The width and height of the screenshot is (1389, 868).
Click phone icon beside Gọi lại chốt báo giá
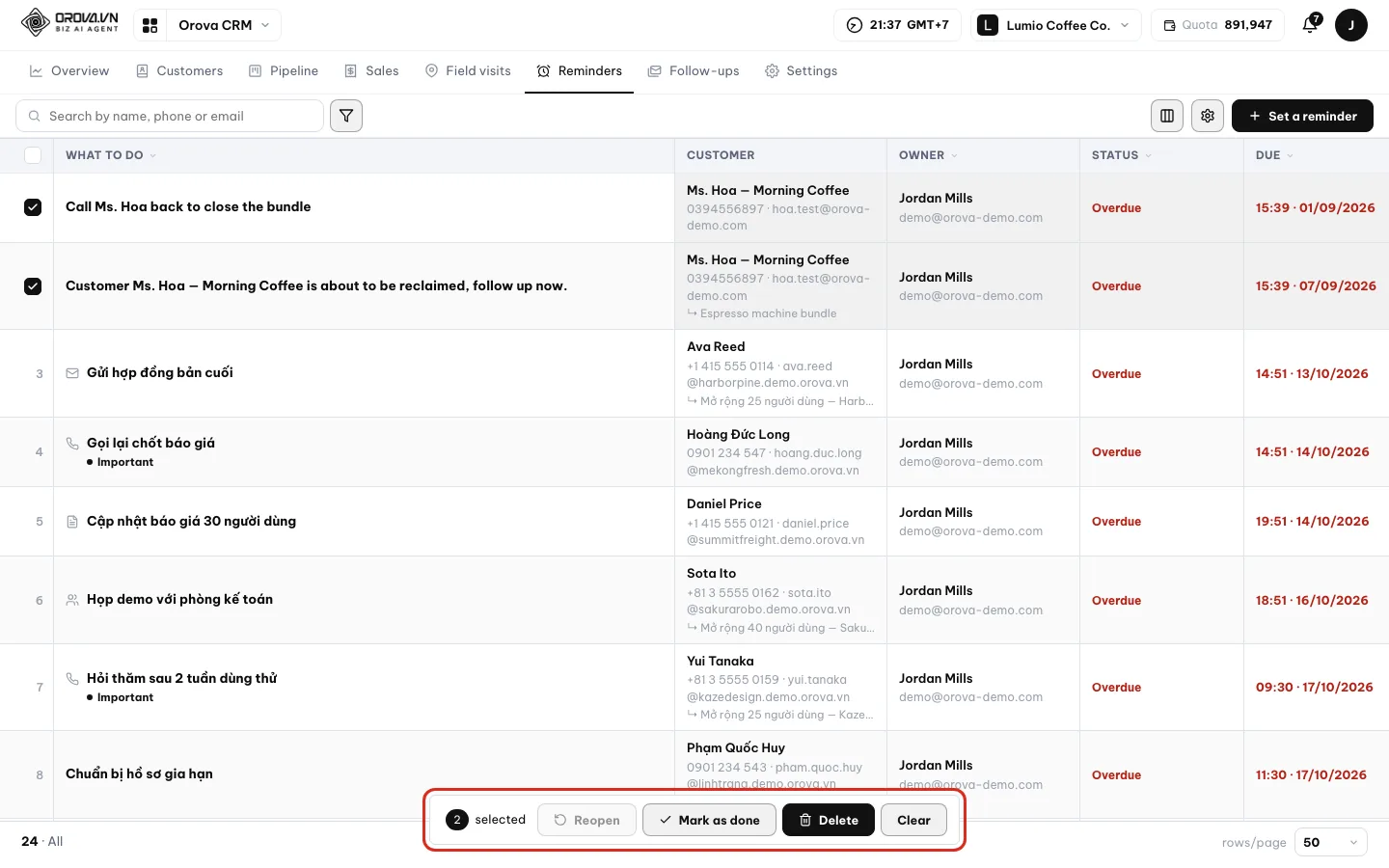pyautogui.click(x=72, y=443)
